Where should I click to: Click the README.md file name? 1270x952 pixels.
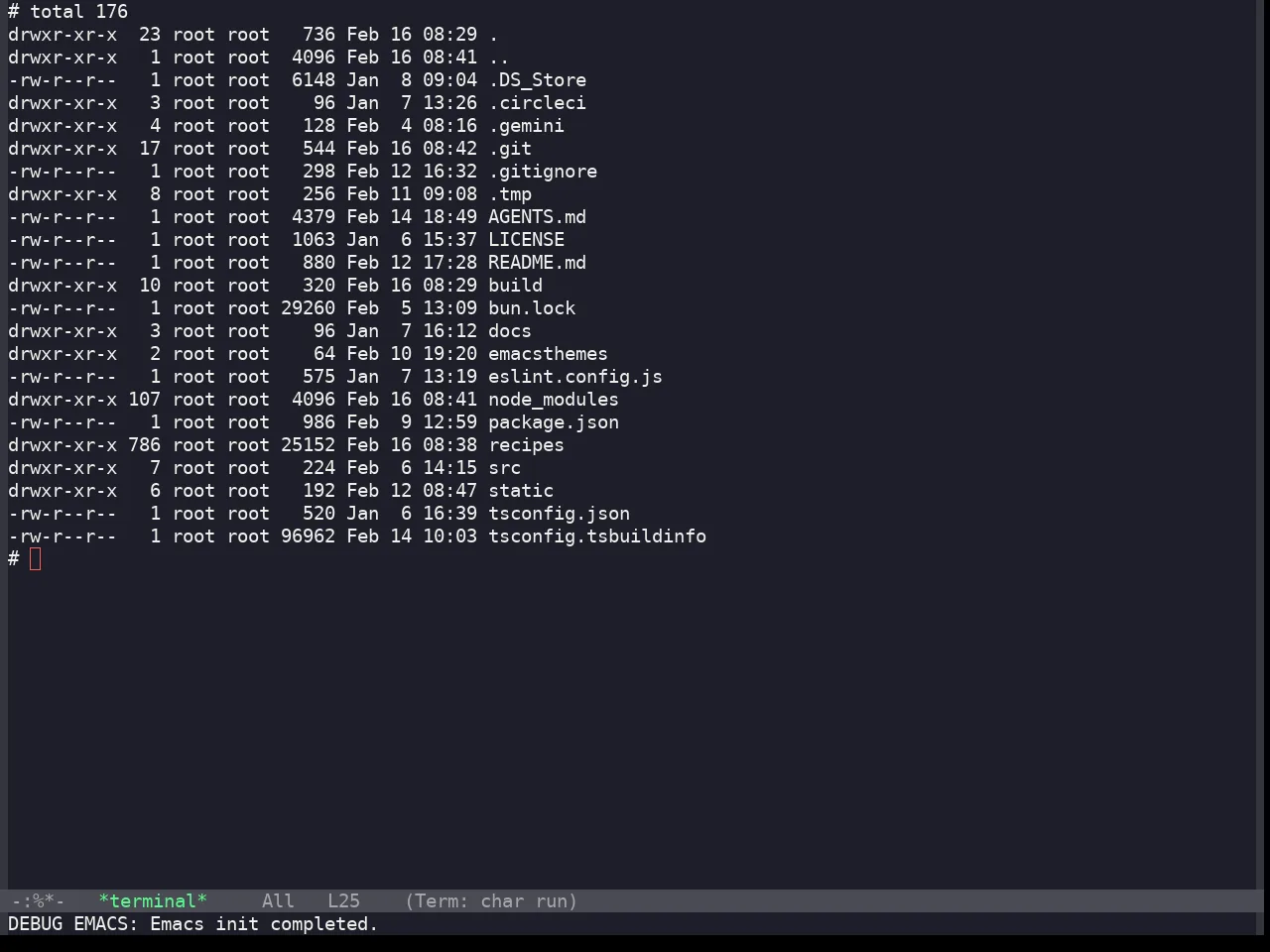537,263
